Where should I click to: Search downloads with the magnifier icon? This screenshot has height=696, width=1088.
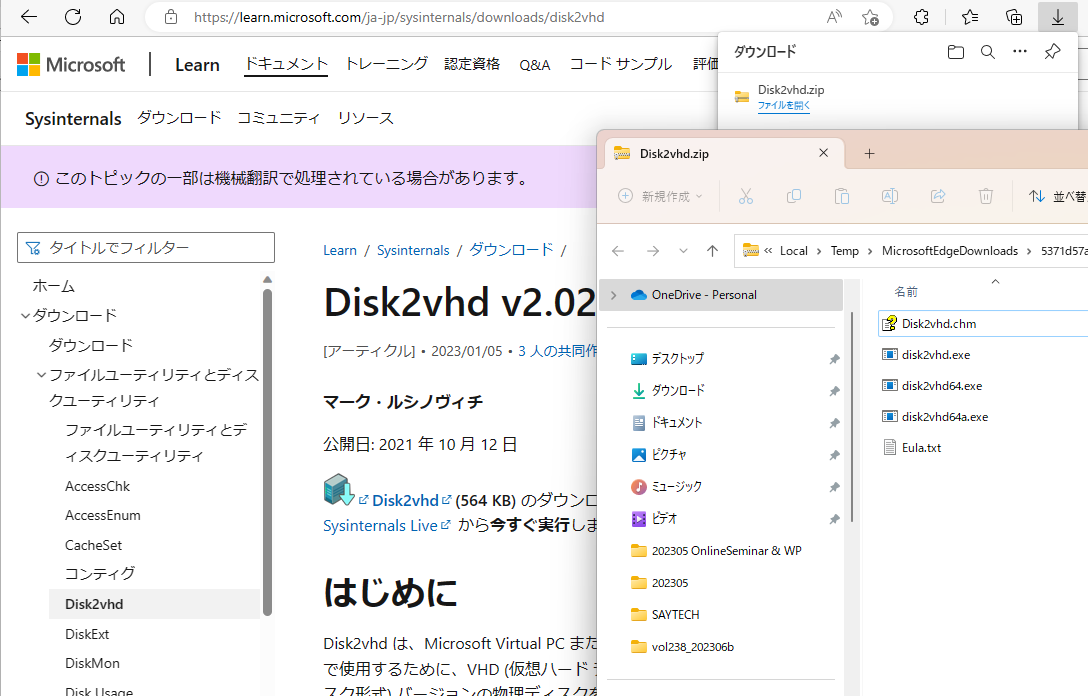point(988,51)
